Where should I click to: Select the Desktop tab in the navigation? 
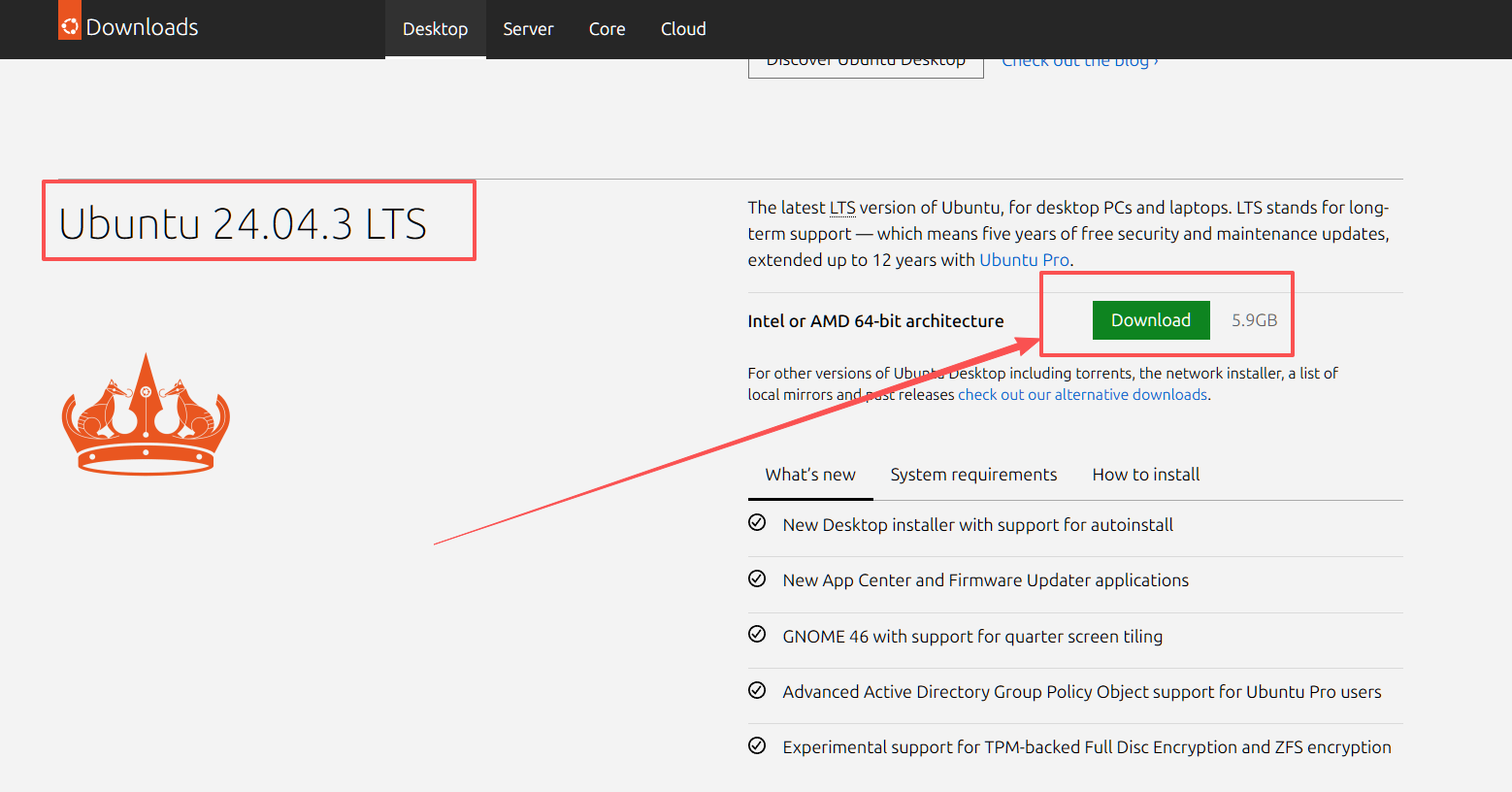pos(435,29)
